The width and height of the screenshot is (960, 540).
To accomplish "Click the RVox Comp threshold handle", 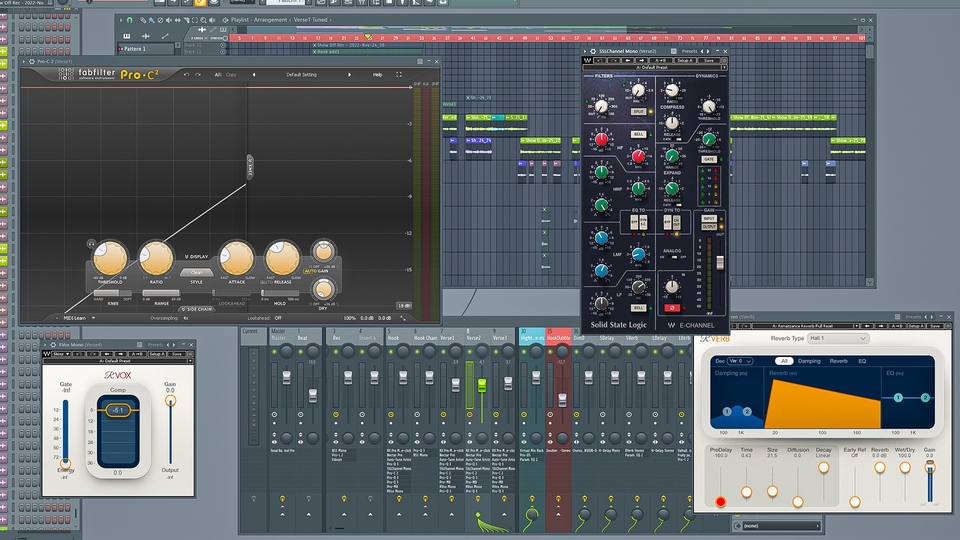I will [118, 410].
